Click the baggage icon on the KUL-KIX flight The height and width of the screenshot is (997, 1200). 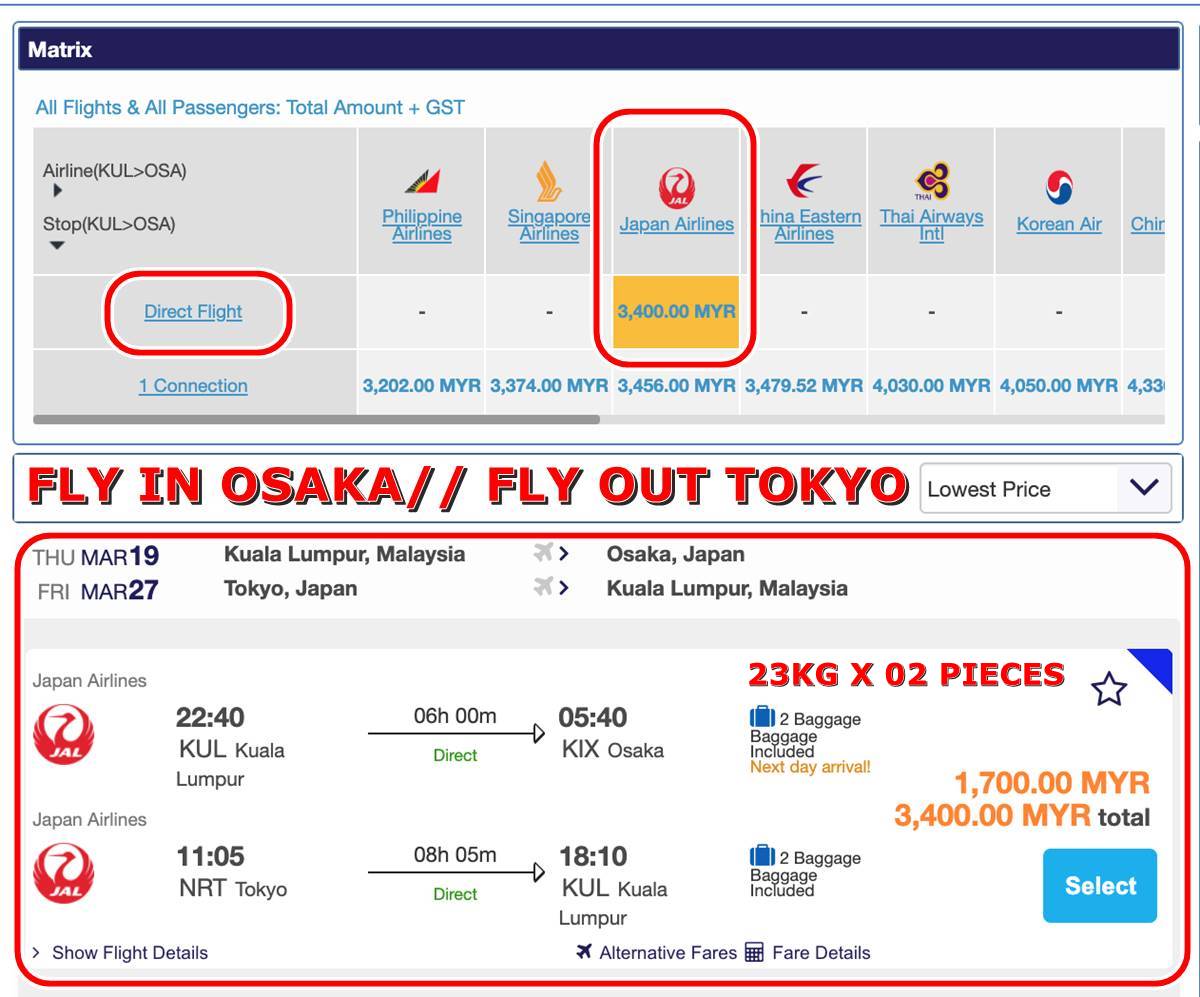pyautogui.click(x=762, y=718)
